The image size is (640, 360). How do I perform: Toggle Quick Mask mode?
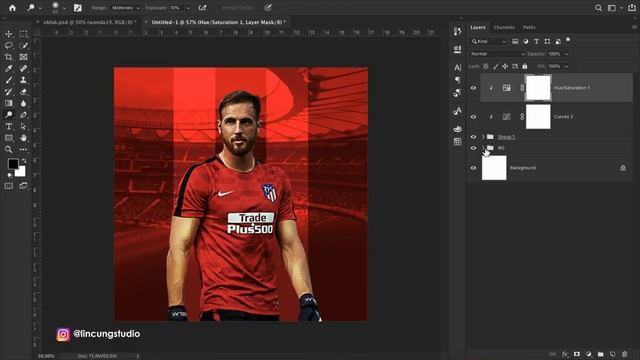click(x=9, y=186)
